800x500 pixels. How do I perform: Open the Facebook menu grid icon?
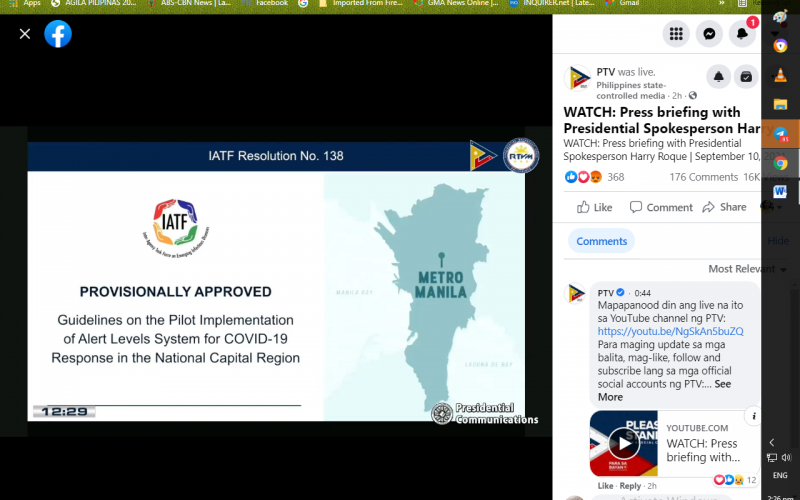676,34
